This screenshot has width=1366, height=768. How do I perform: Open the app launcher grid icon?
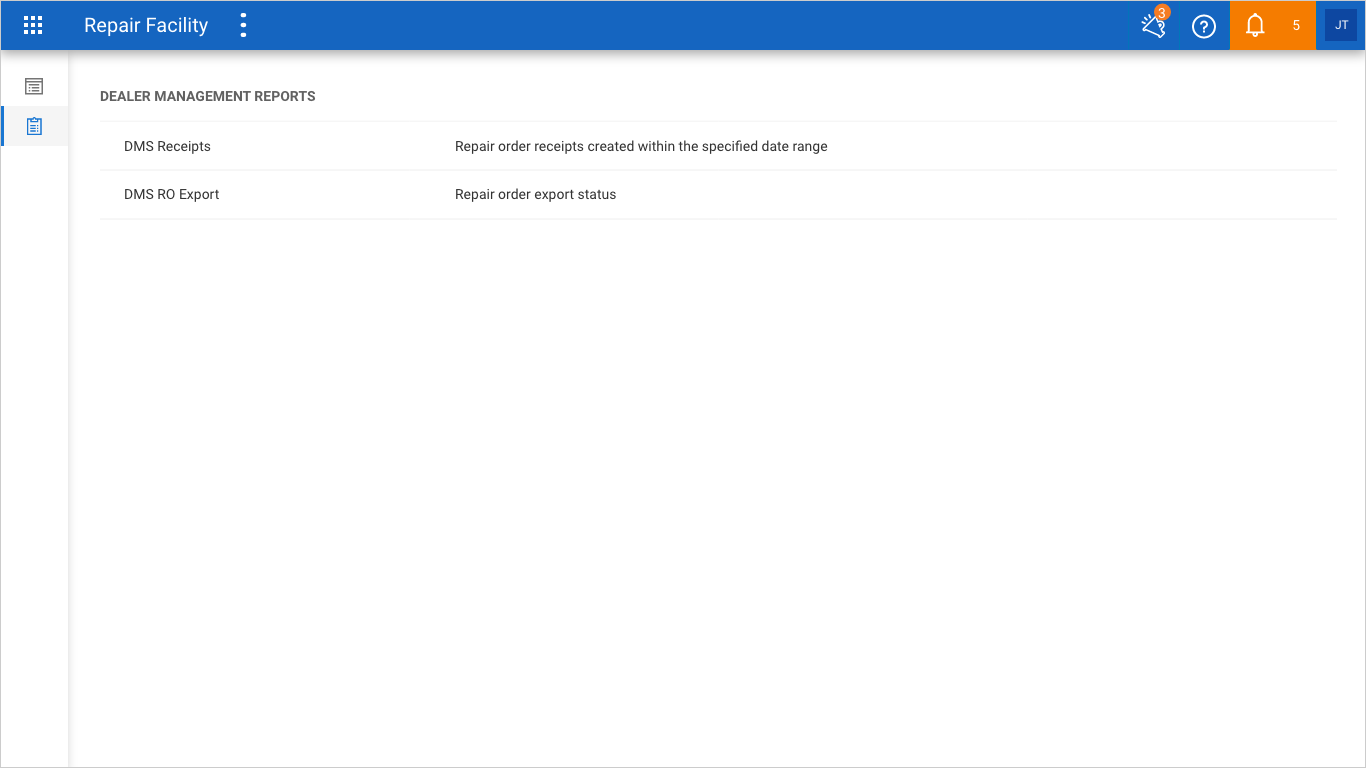pos(33,26)
